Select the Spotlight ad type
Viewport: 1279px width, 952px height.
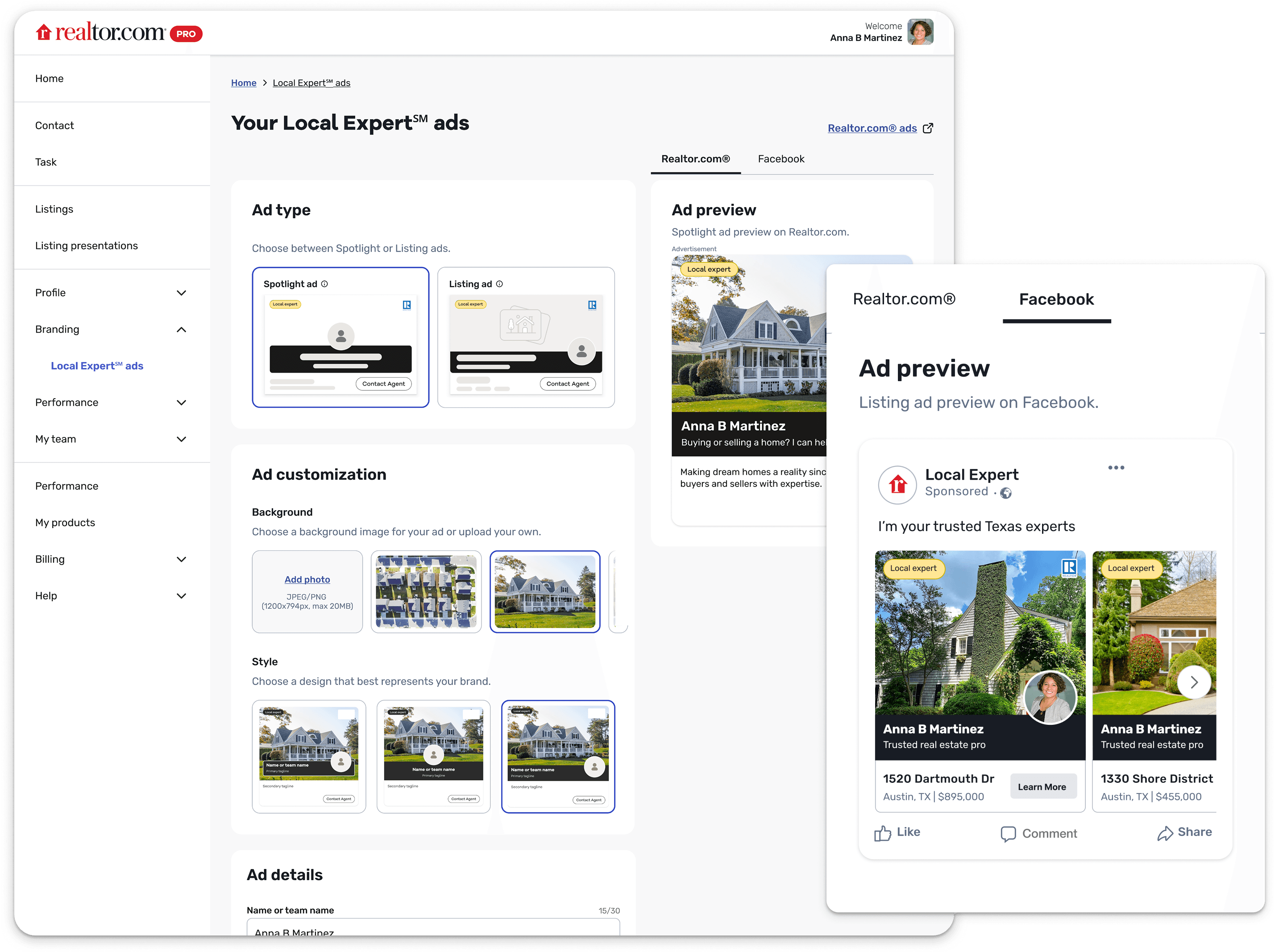tap(341, 337)
